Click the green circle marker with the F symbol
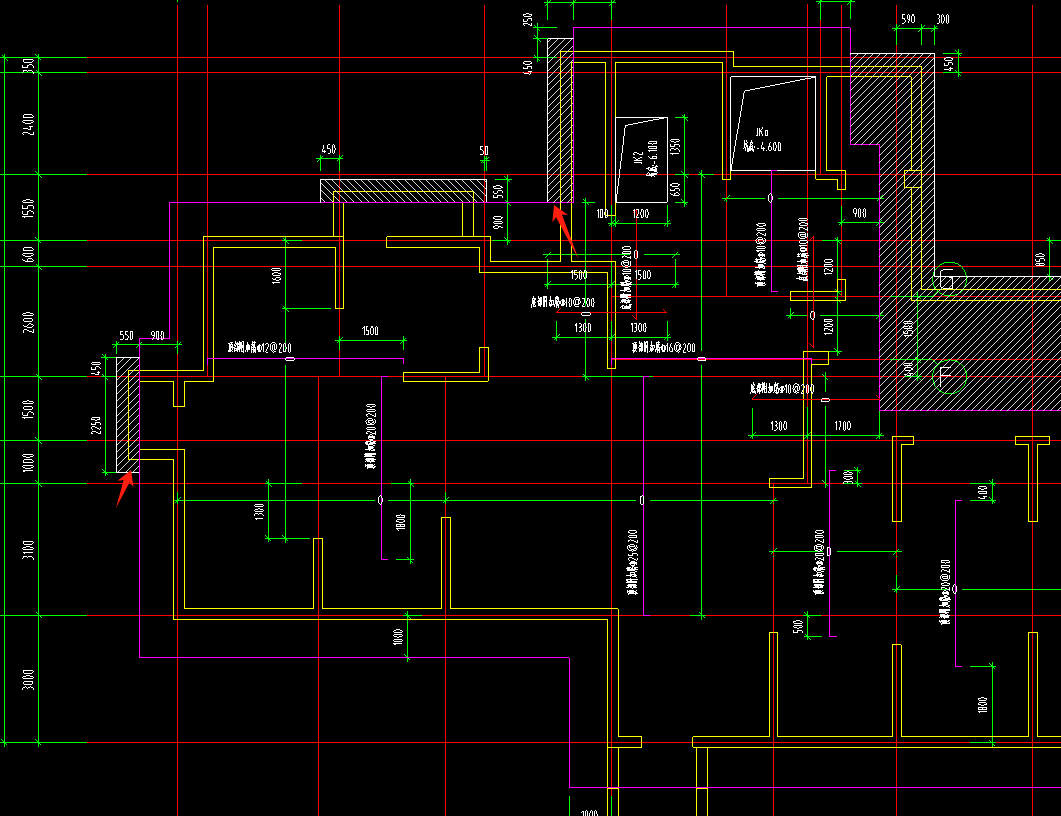Image resolution: width=1061 pixels, height=816 pixels. 949,376
